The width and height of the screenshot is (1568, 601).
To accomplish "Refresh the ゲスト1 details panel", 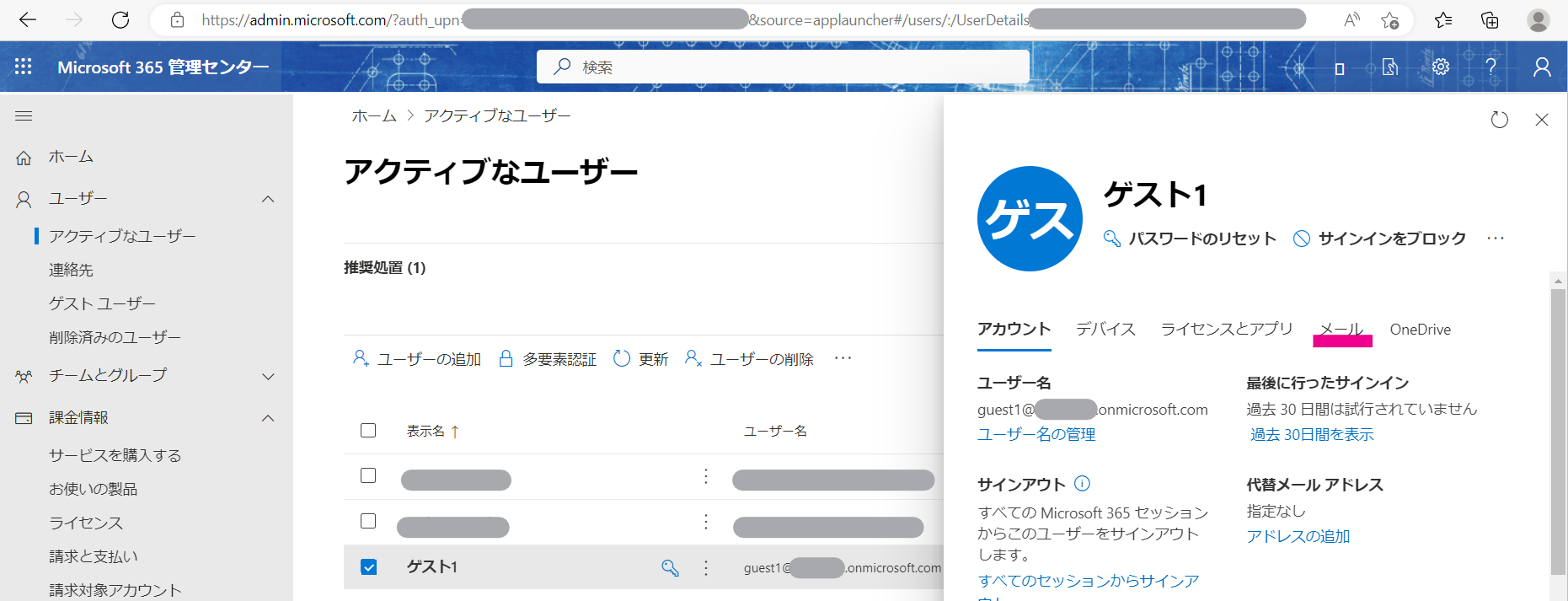I will [x=1499, y=120].
